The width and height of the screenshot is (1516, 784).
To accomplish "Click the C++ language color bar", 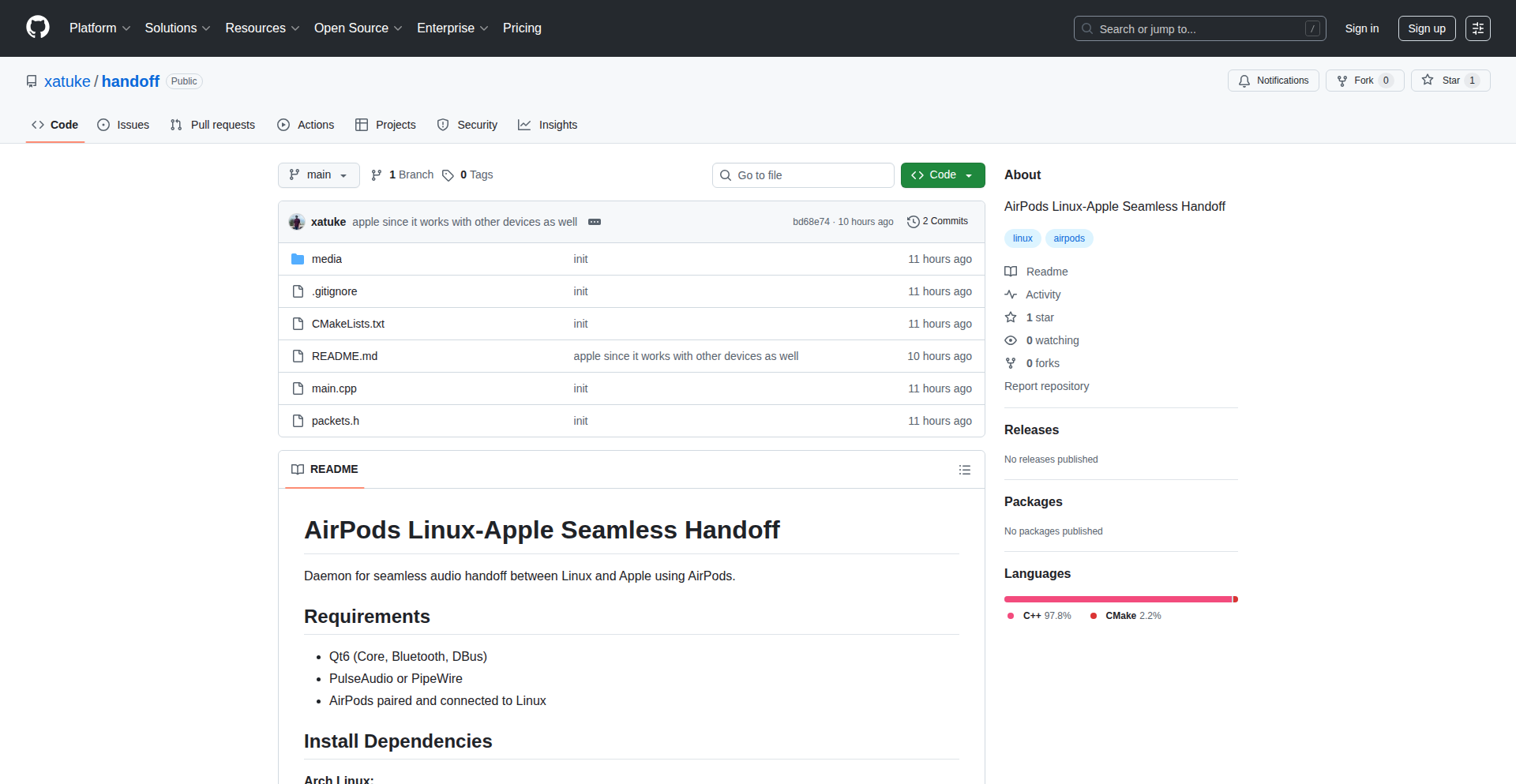I will [1113, 599].
